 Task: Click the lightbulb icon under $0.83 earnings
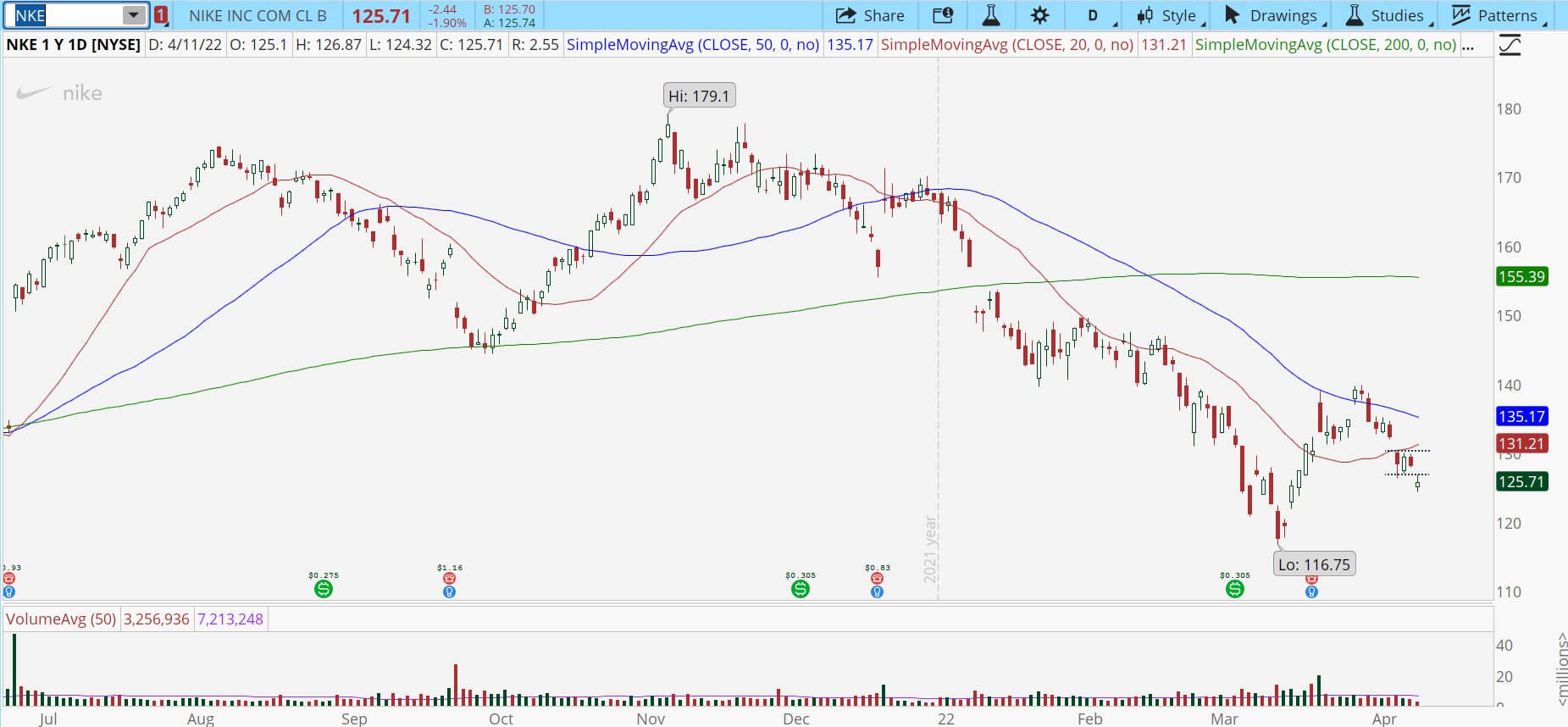(877, 591)
